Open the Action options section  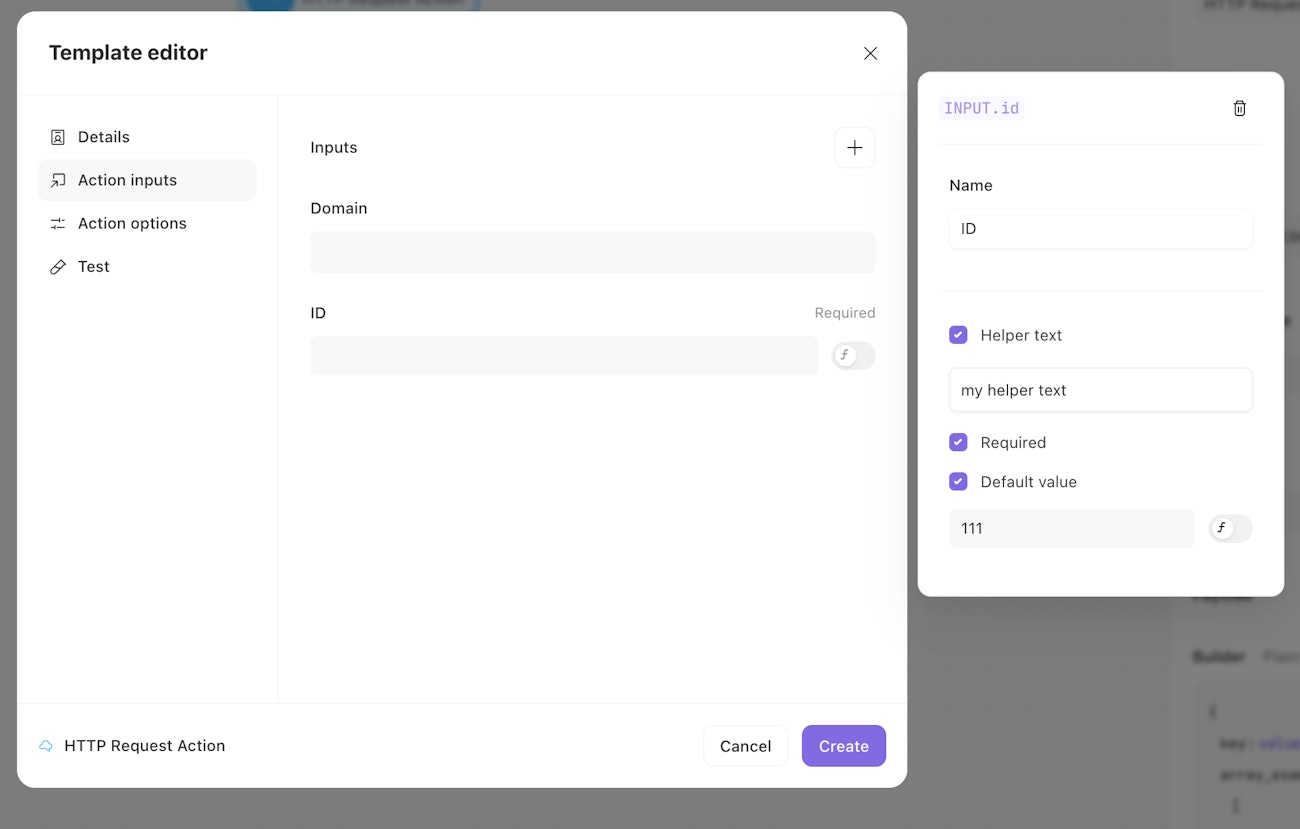tap(132, 224)
